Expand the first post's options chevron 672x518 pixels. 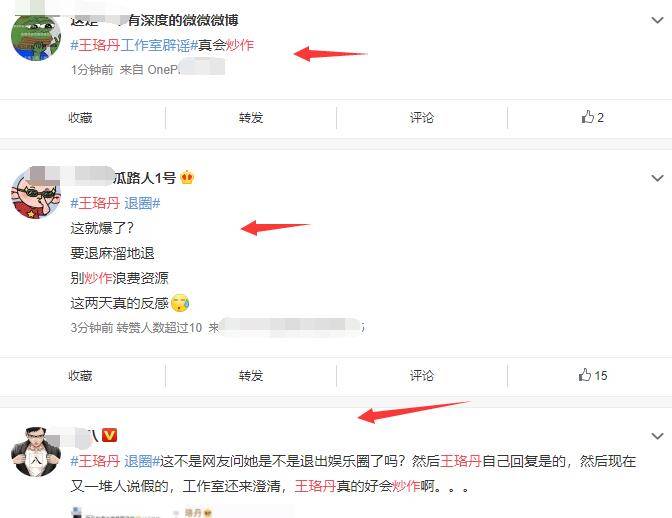[x=657, y=20]
